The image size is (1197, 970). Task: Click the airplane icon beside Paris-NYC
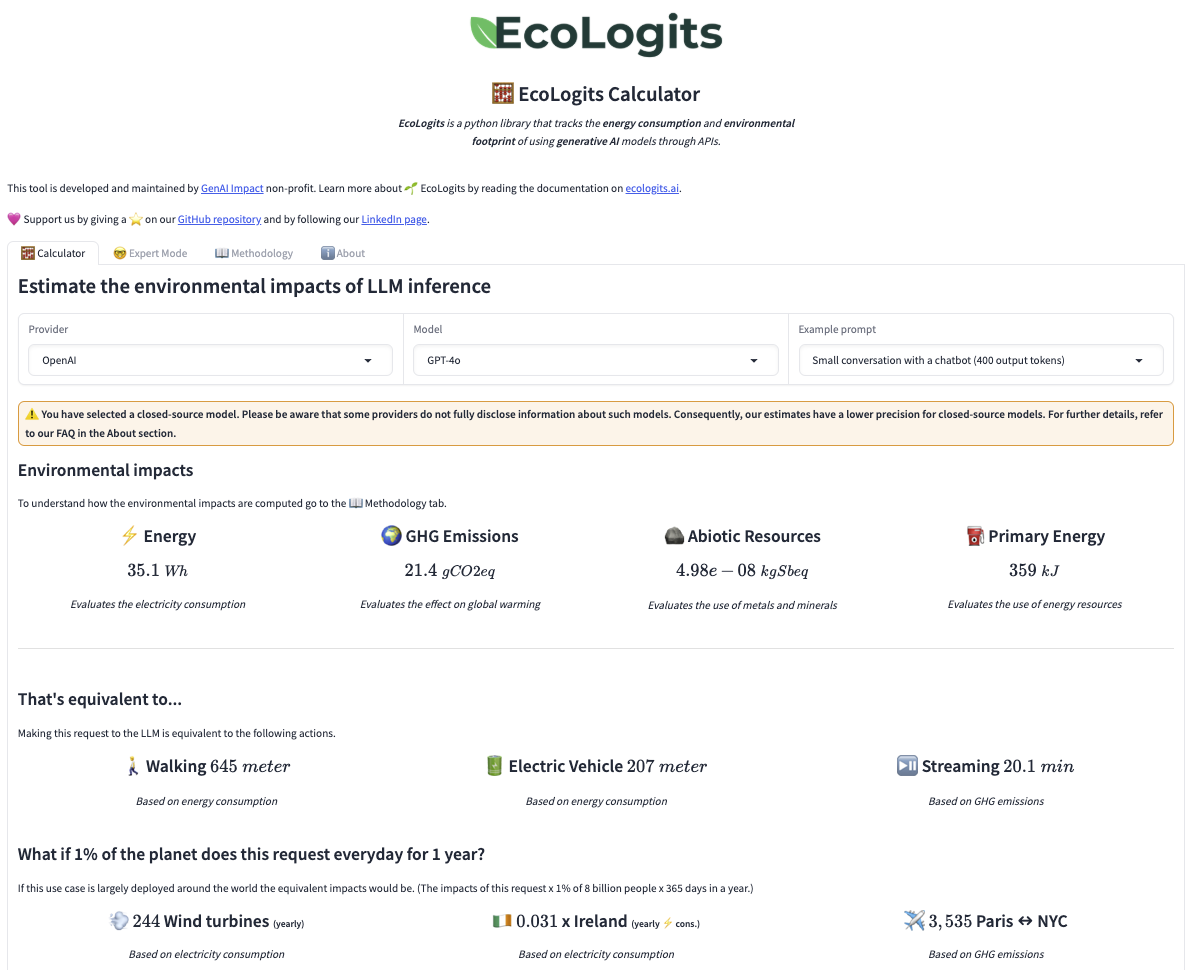(914, 921)
